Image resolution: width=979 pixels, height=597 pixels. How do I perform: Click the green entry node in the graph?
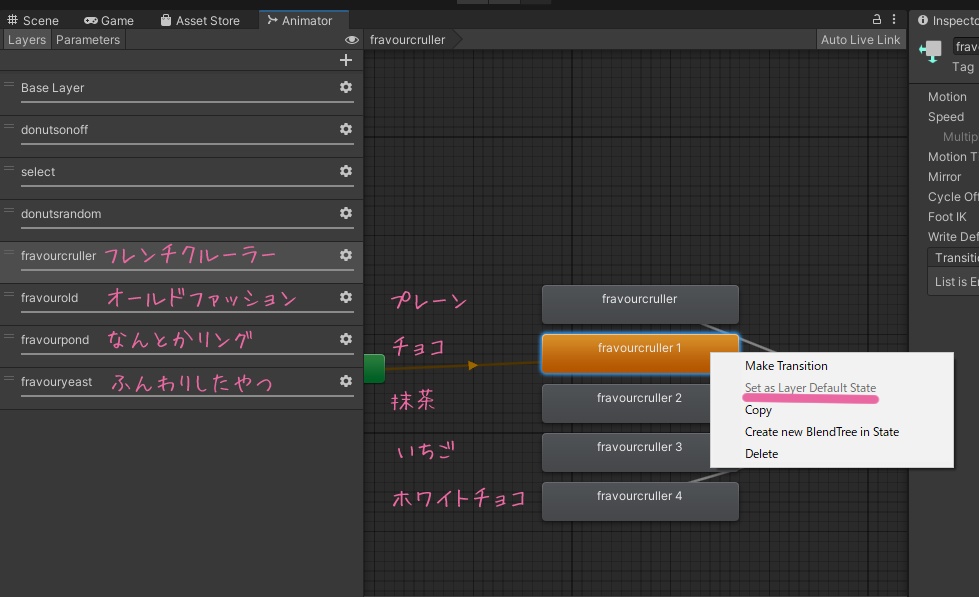coord(374,368)
